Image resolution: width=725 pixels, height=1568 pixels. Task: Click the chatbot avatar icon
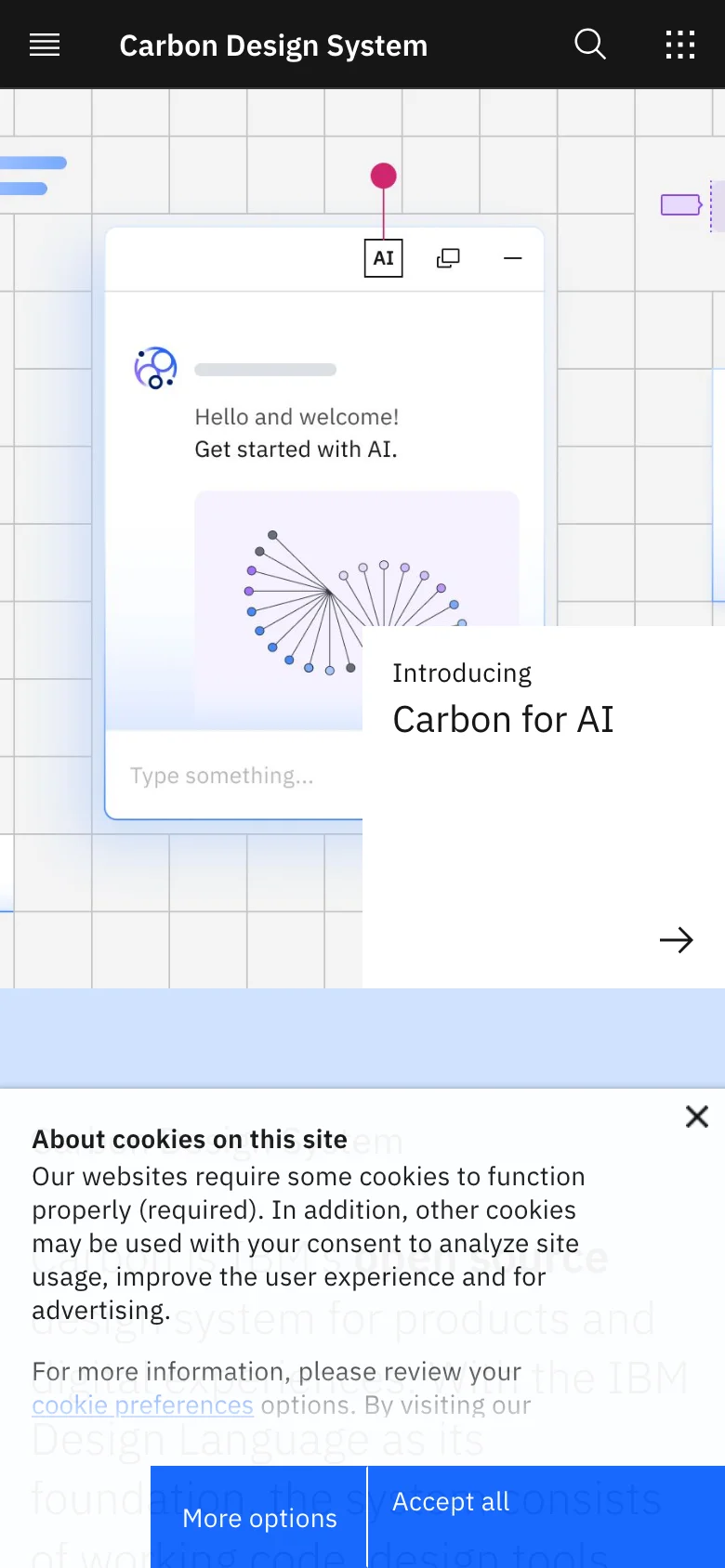pyautogui.click(x=154, y=368)
